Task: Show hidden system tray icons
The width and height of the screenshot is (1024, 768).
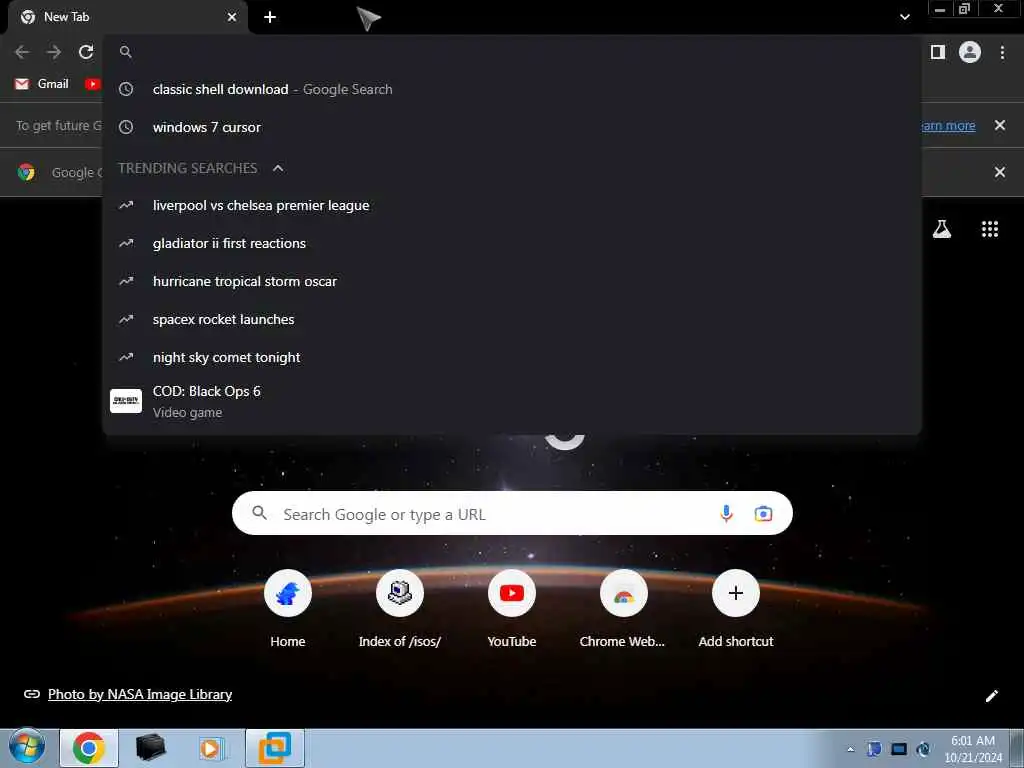Action: click(850, 749)
